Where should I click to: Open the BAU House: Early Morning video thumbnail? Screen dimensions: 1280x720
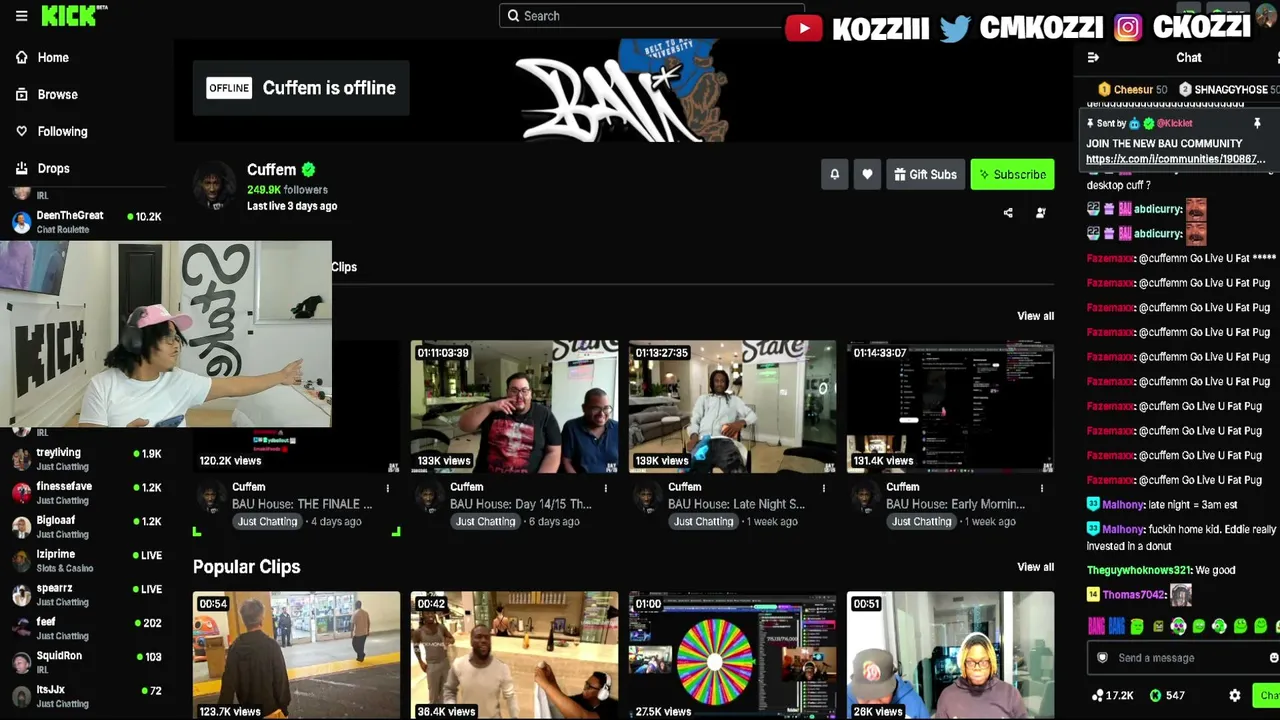coord(950,406)
